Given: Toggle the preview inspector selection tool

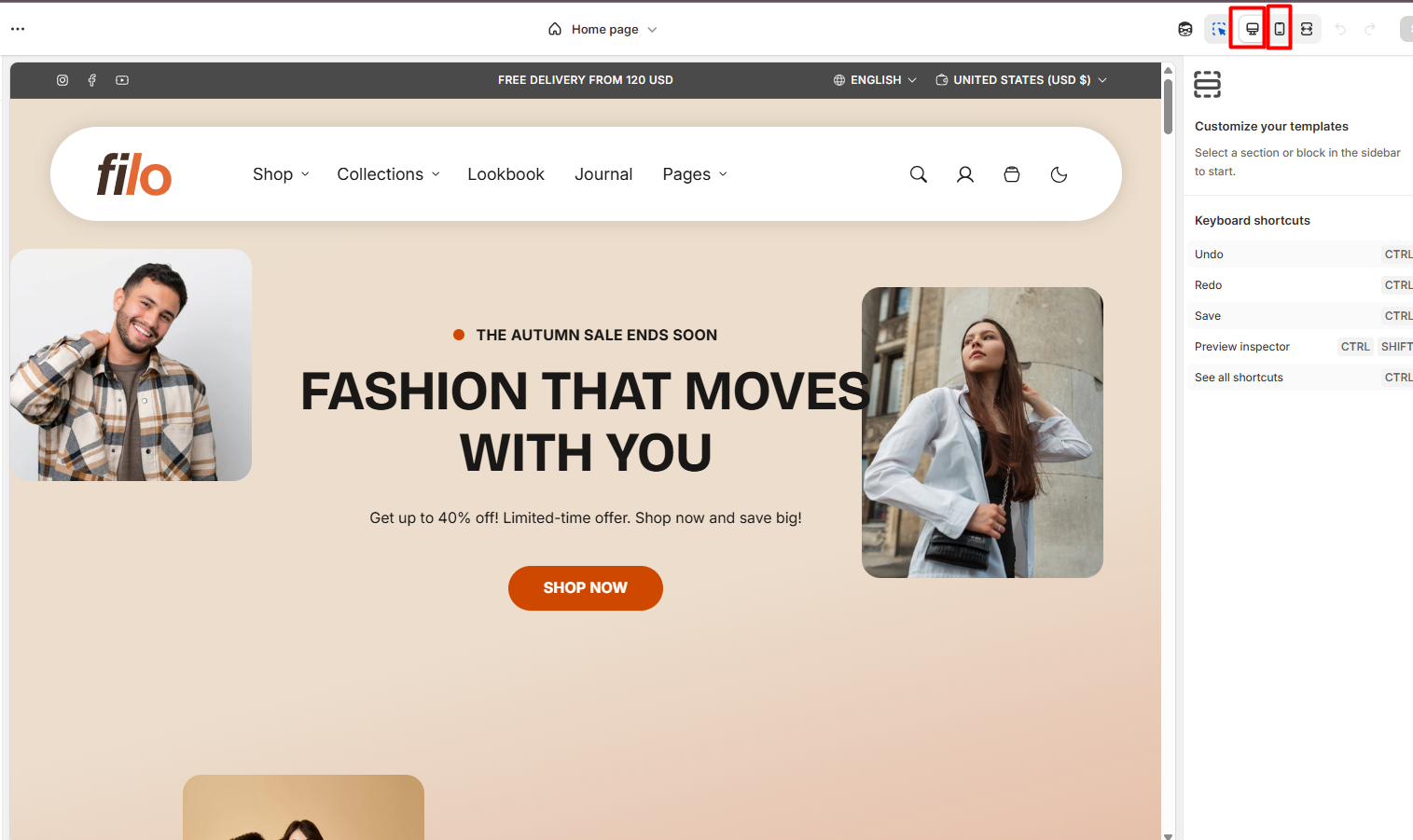Looking at the screenshot, I should [1218, 29].
